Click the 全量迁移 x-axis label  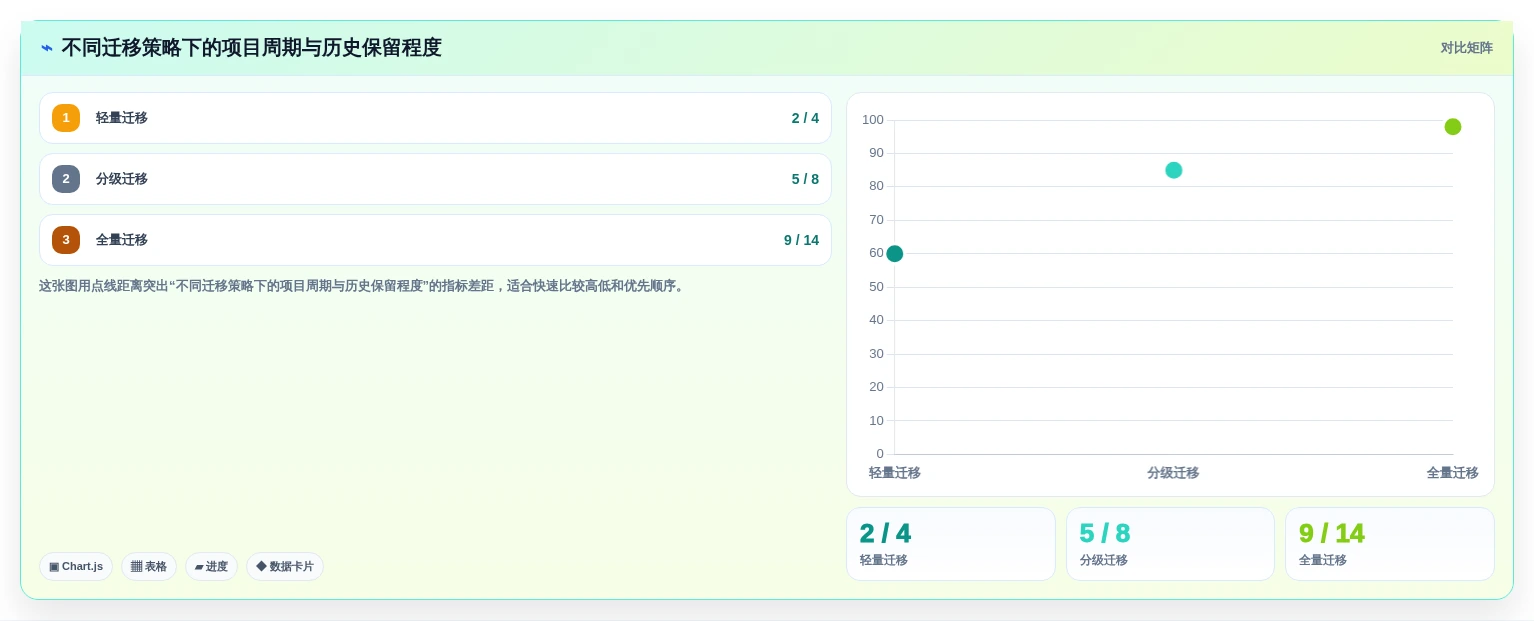1452,473
